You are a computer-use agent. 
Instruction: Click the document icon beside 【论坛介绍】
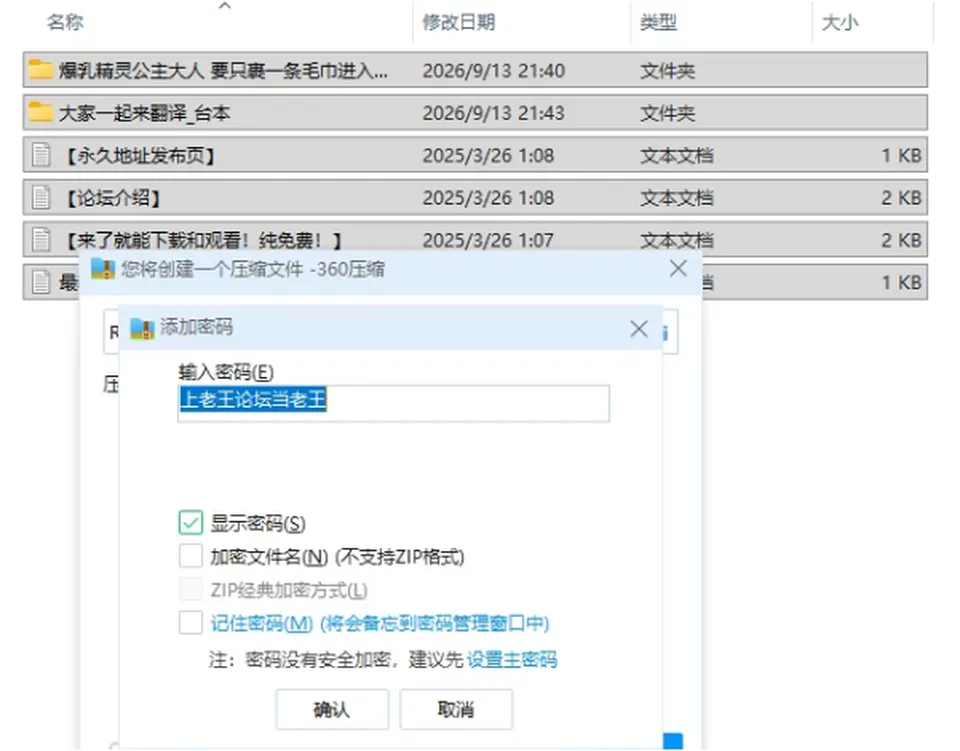pyautogui.click(x=41, y=197)
